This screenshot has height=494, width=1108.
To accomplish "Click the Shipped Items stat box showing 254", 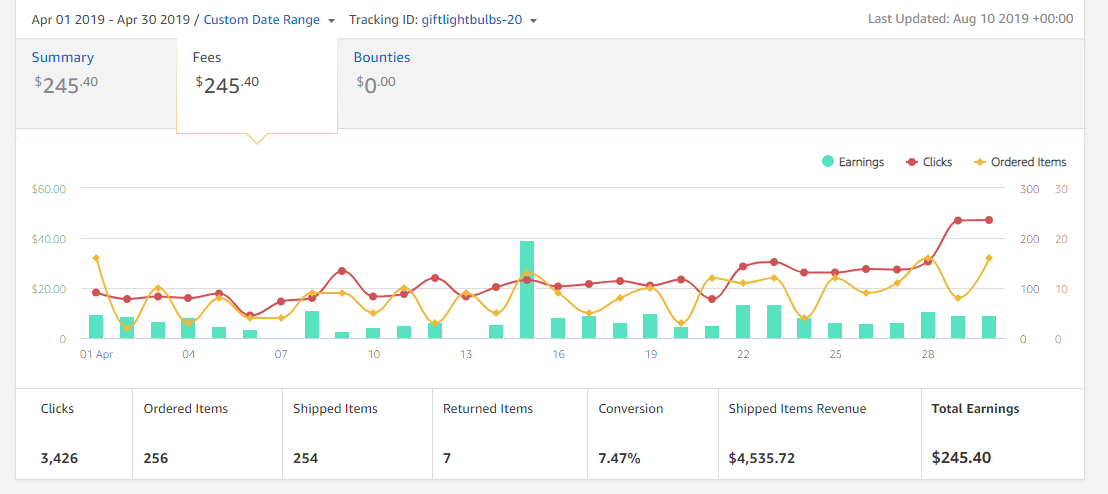I will pyautogui.click(x=357, y=433).
